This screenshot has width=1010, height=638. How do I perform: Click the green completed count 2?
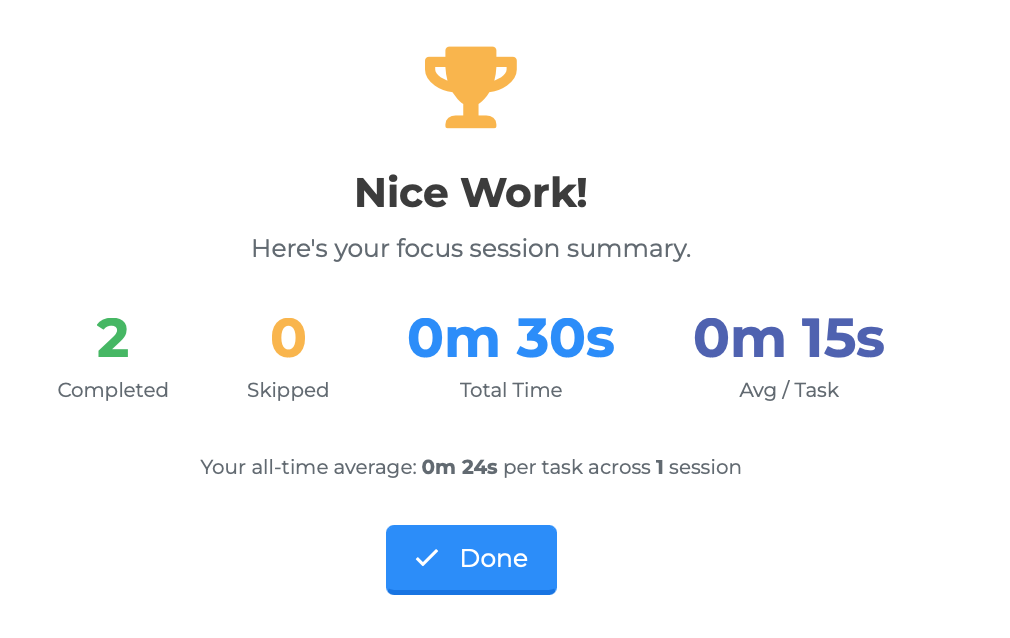click(113, 339)
